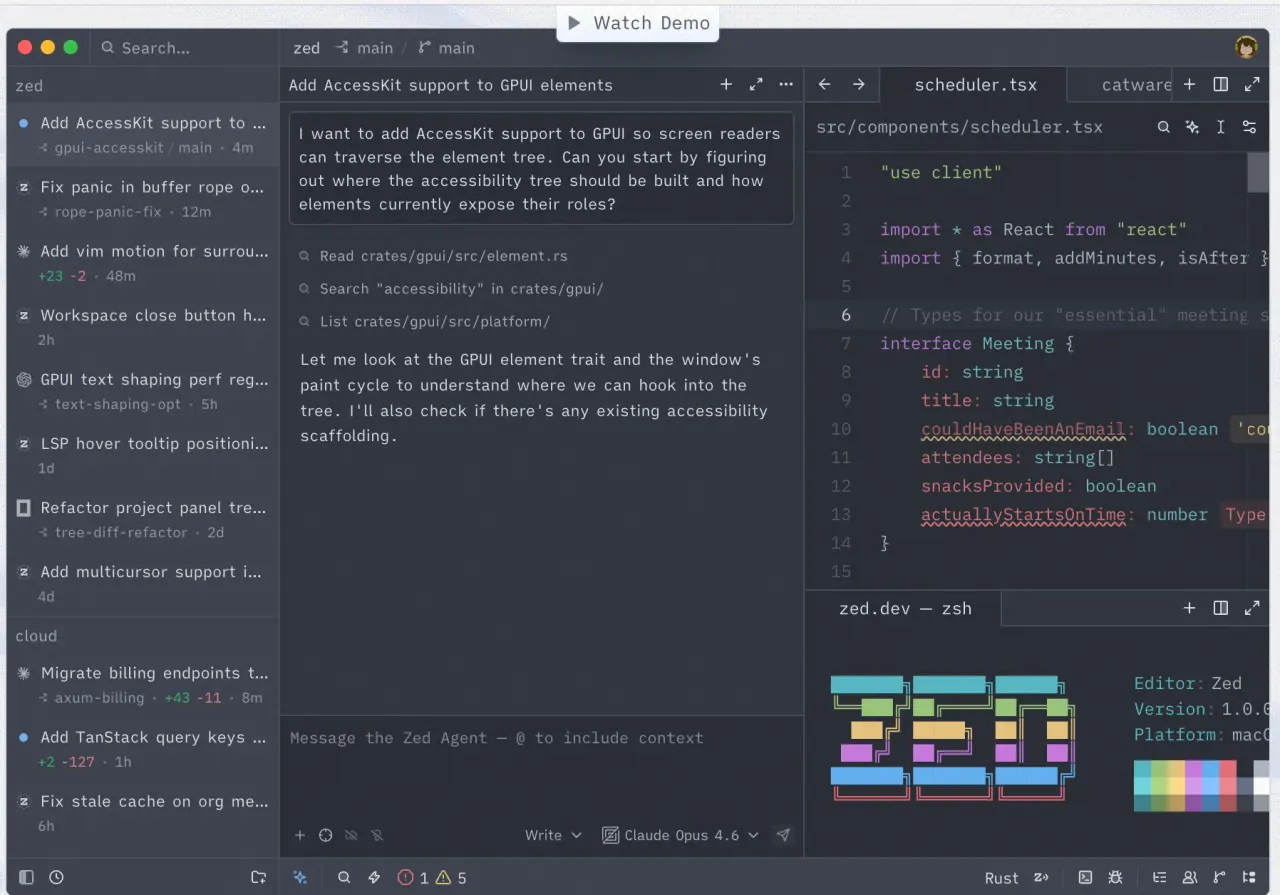Open thread history clock icon
The width and height of the screenshot is (1280, 895).
[x=56, y=877]
